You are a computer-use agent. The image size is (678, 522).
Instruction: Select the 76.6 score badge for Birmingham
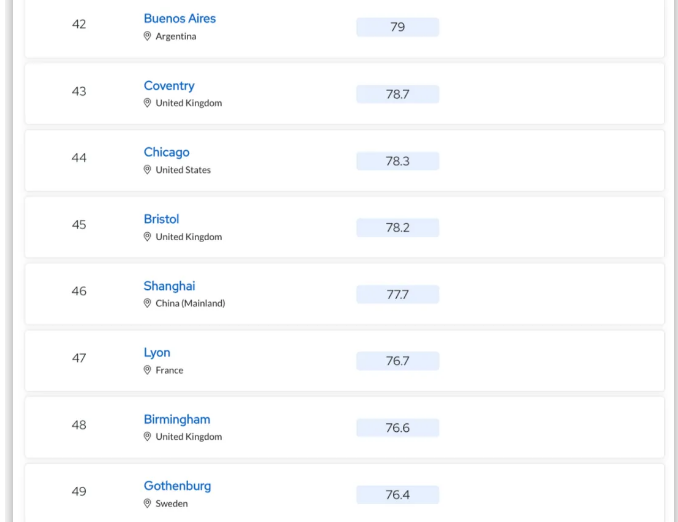tap(398, 428)
